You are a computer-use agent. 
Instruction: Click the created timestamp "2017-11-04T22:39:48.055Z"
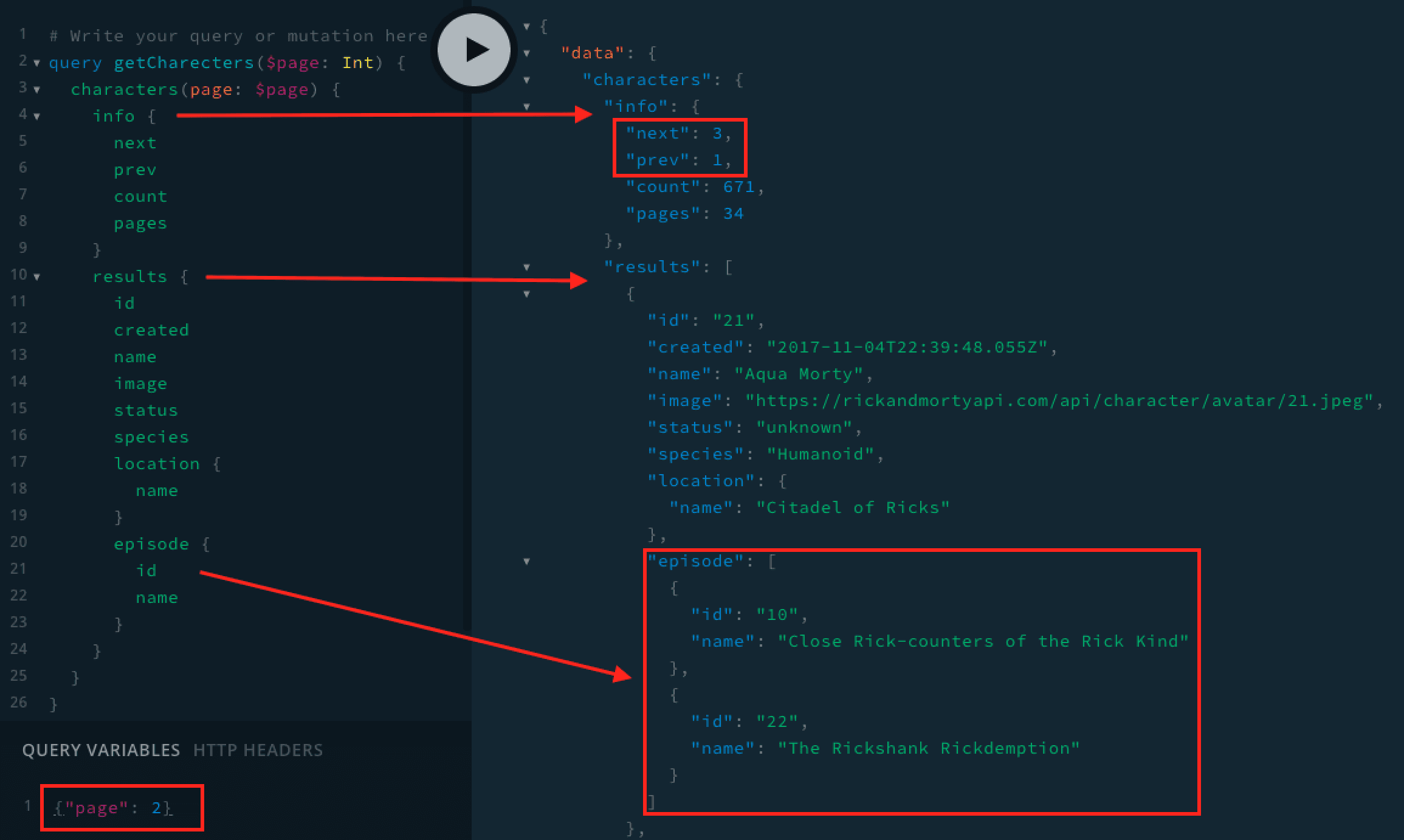[x=907, y=347]
